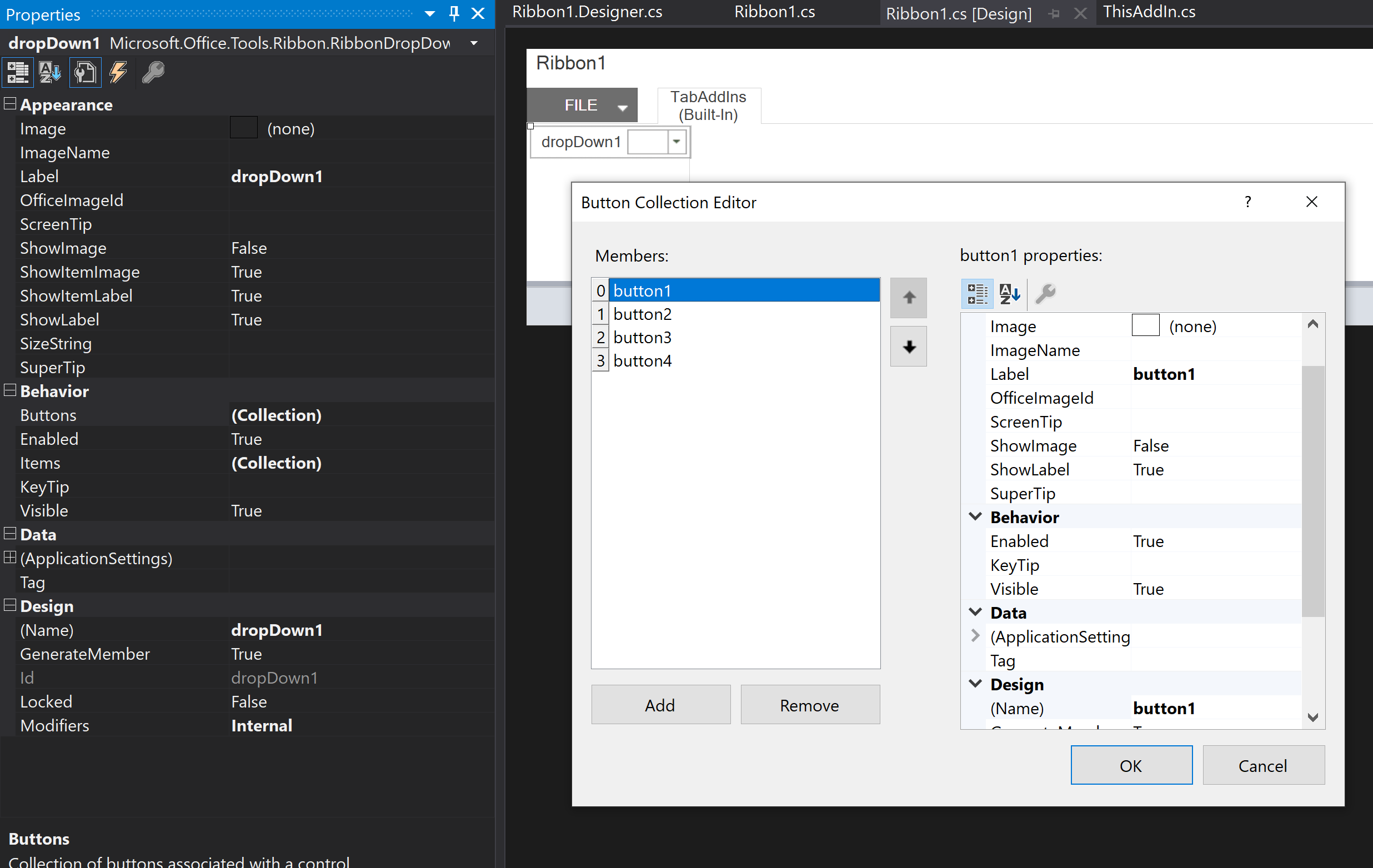Close the Properties panel
This screenshot has width=1373, height=868.
tap(478, 14)
